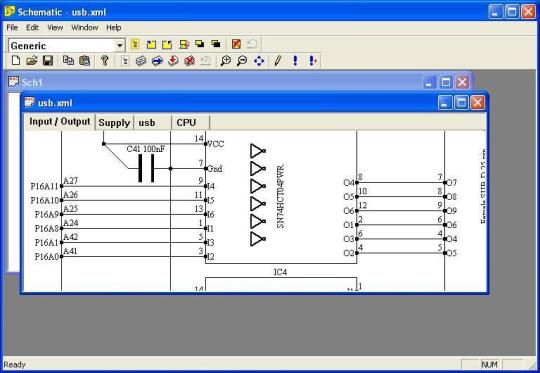Click the first yellow folder-tab sheet icon
The image size is (540, 373).
click(x=151, y=44)
